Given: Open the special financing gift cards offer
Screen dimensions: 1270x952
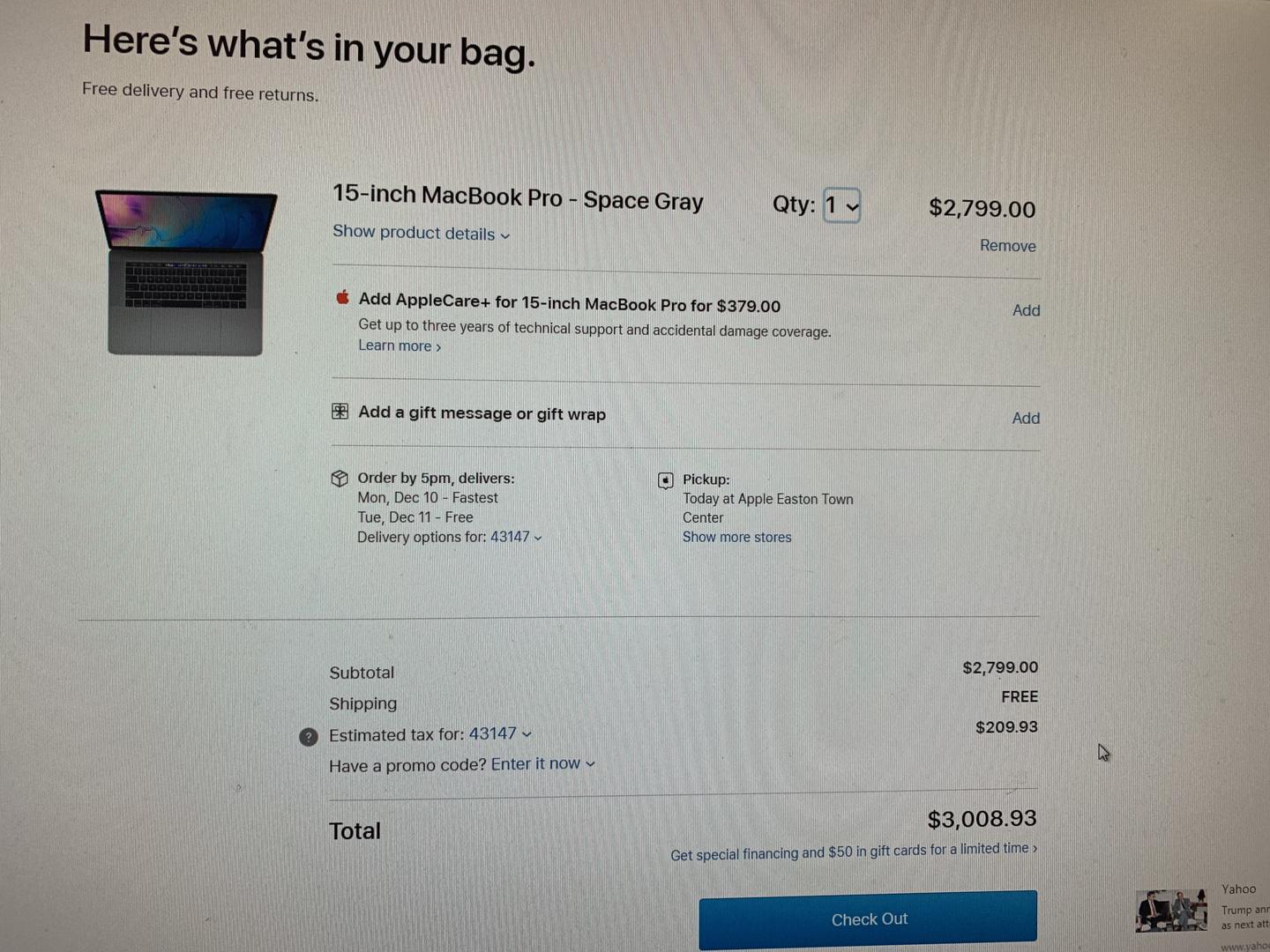Looking at the screenshot, I should [x=854, y=852].
